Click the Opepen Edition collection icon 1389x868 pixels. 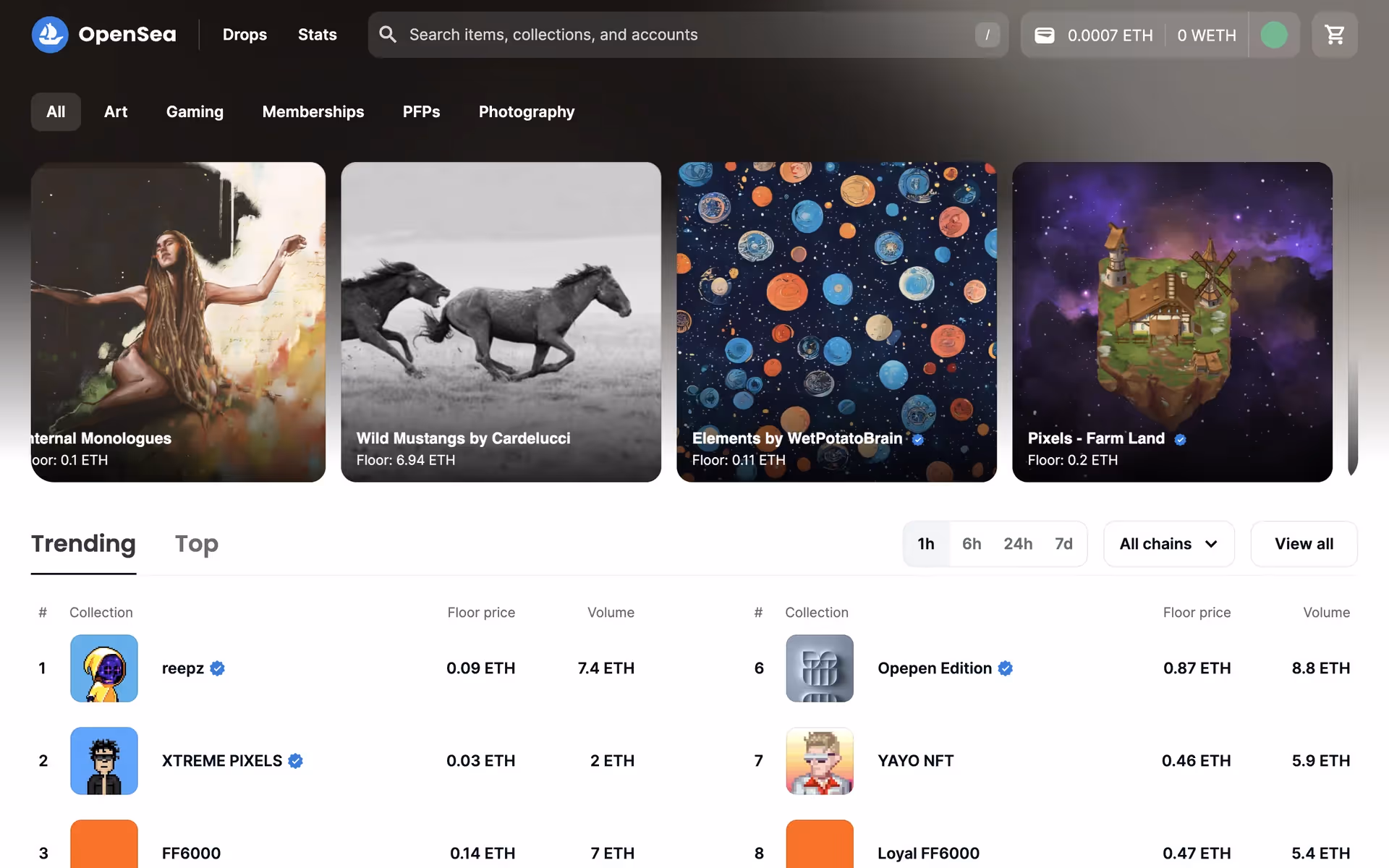819,668
